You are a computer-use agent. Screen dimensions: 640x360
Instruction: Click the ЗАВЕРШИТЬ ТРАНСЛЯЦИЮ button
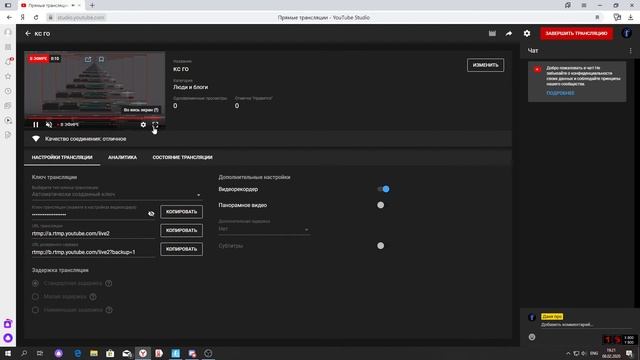click(x=576, y=33)
